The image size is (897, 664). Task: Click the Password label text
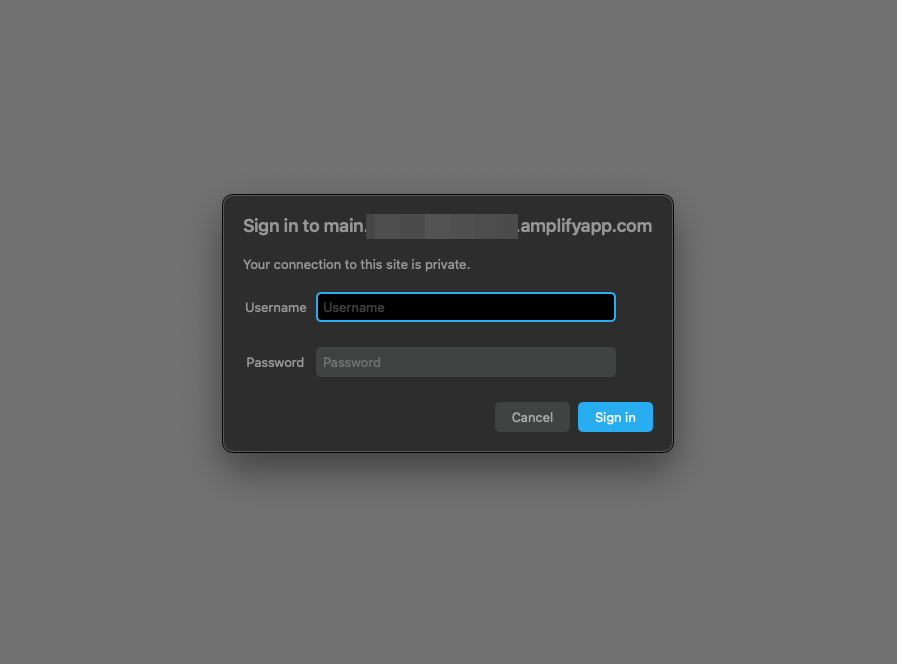275,363
